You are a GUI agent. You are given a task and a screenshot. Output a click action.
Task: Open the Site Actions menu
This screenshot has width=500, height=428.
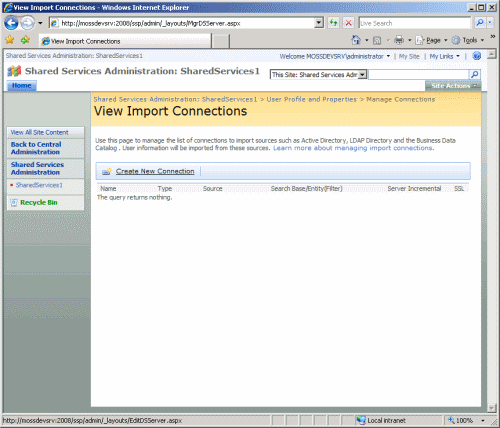point(453,86)
